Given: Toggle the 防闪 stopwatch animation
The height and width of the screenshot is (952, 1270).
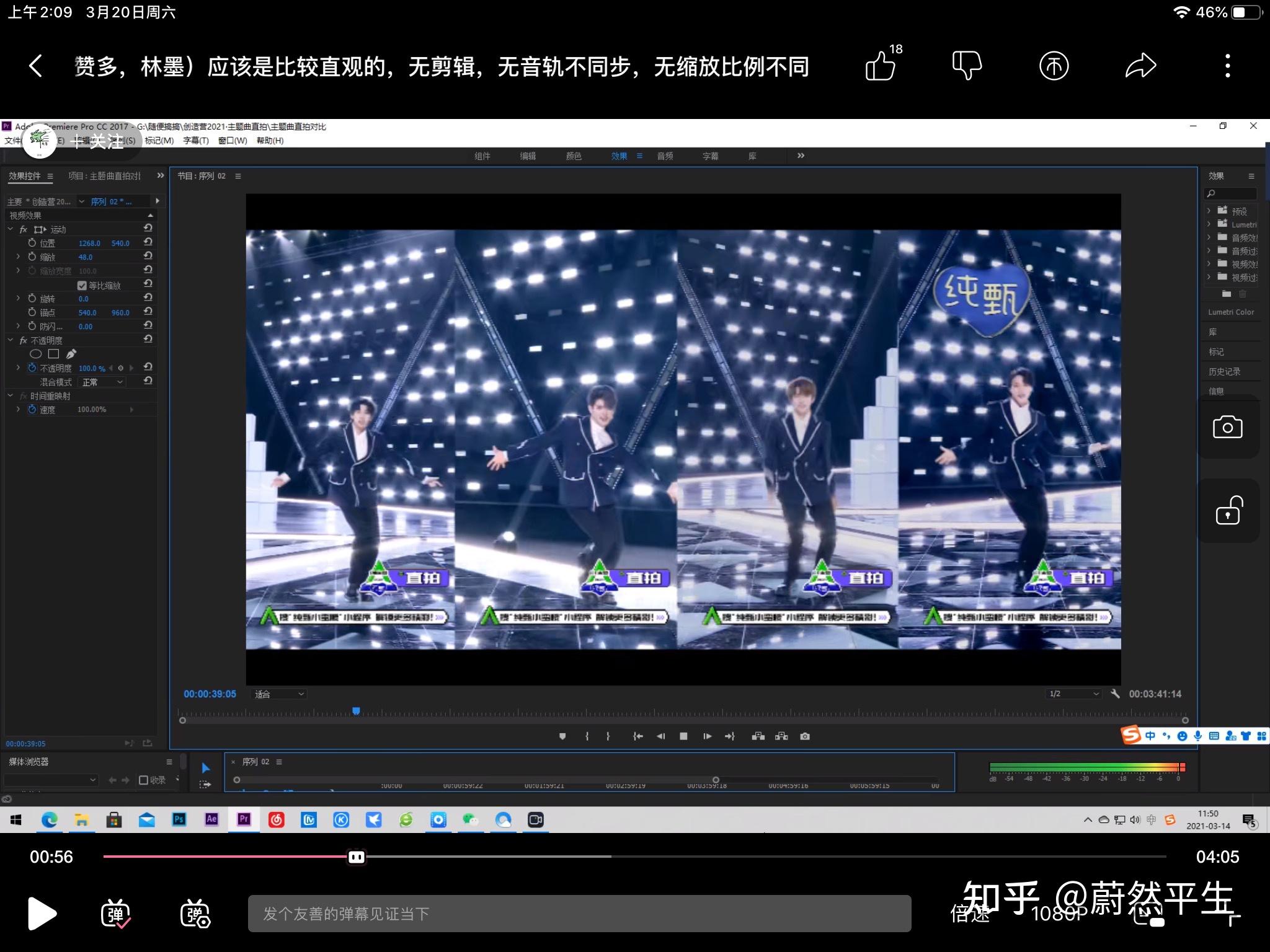Looking at the screenshot, I should click(32, 326).
